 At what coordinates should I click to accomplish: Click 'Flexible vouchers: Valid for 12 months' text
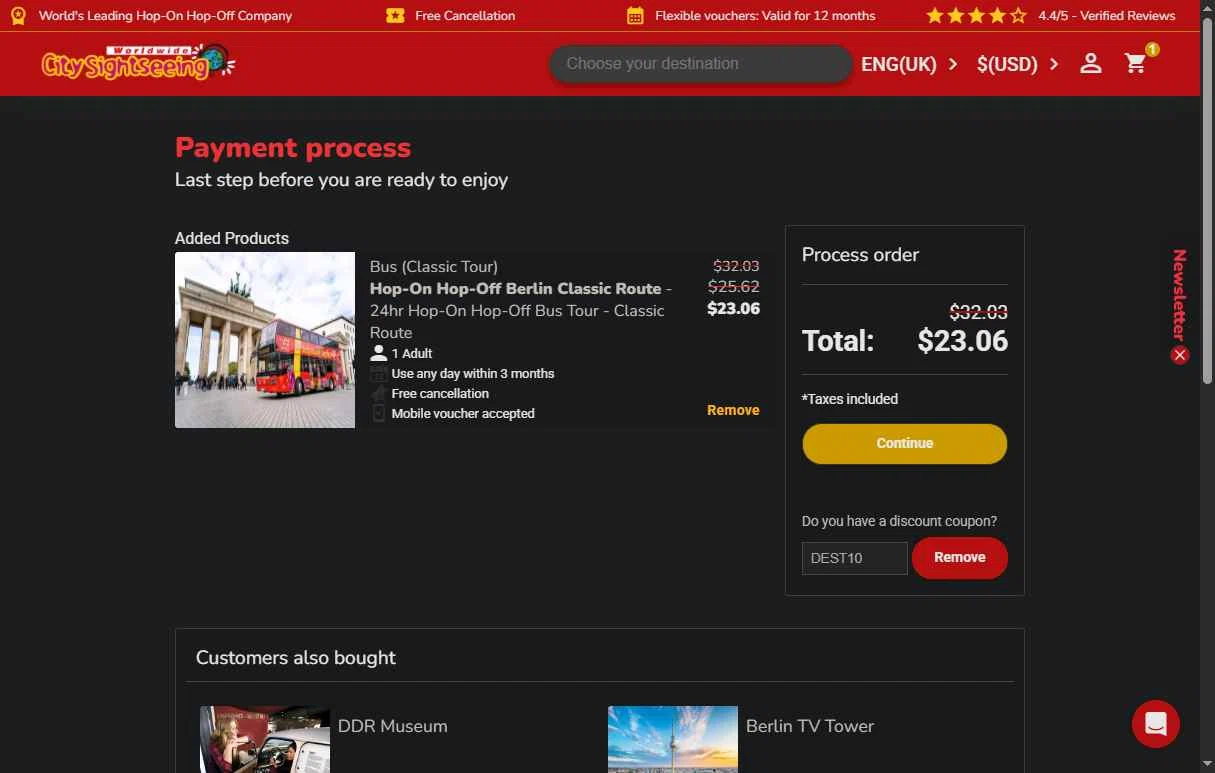[765, 16]
